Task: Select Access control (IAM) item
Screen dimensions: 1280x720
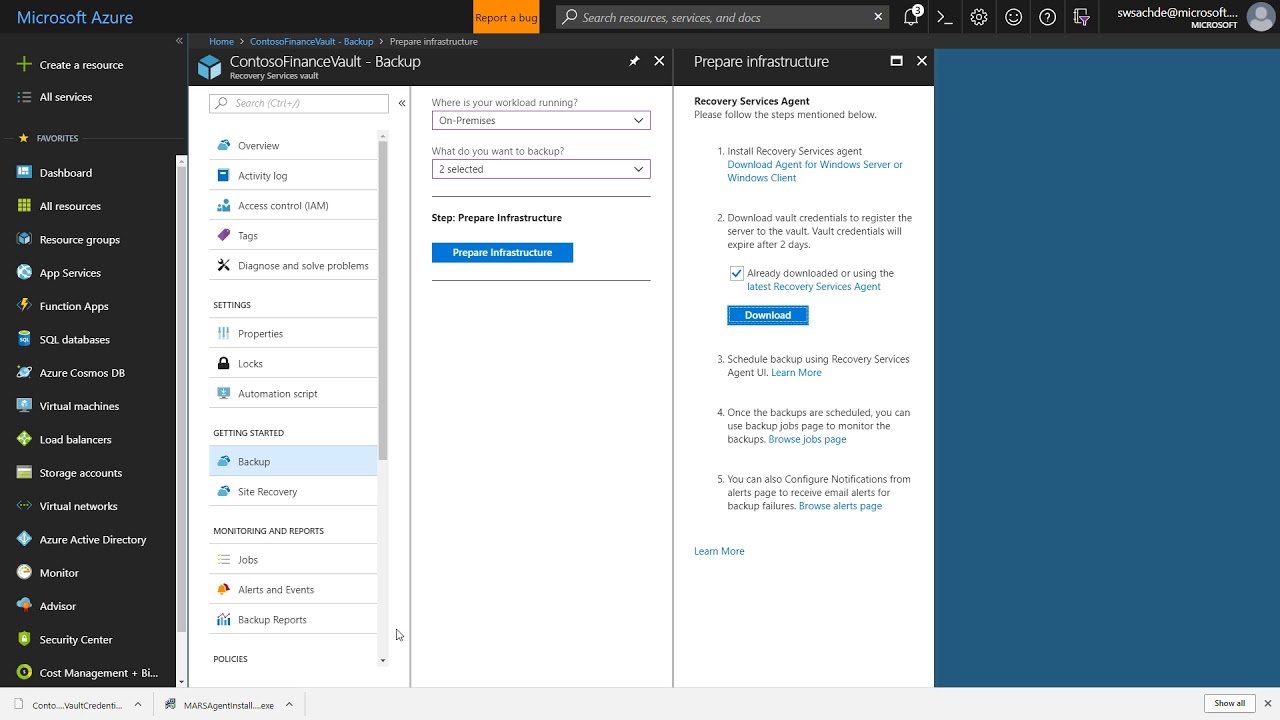Action: (293, 206)
